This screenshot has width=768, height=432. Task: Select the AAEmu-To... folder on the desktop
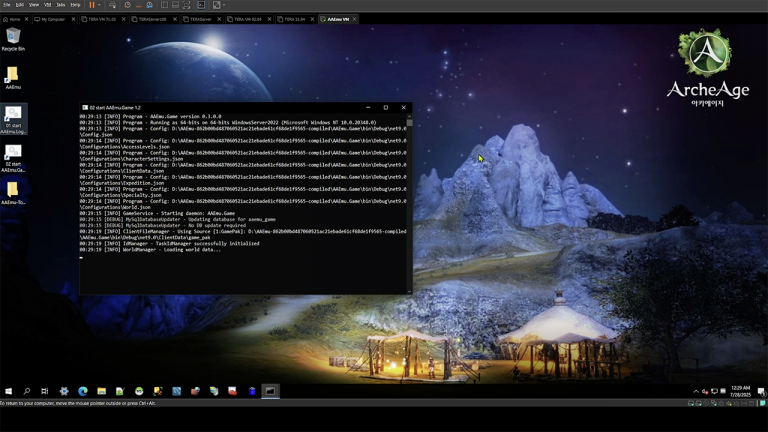point(13,192)
